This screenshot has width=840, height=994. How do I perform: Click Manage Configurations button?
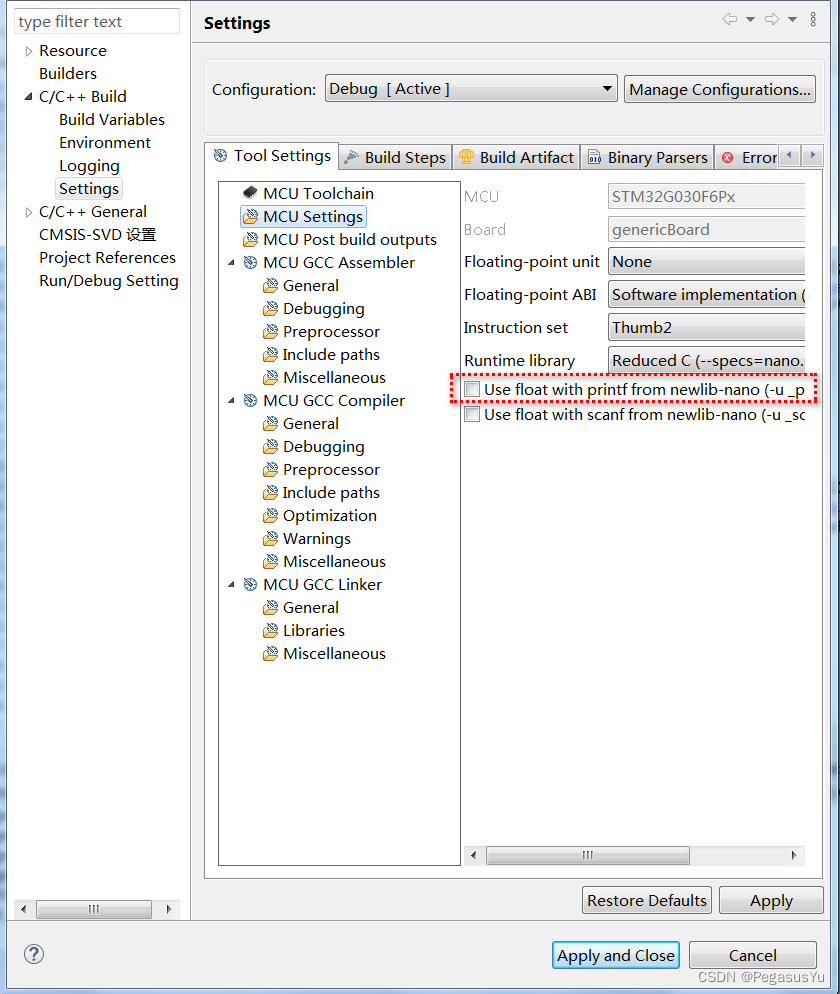(720, 89)
